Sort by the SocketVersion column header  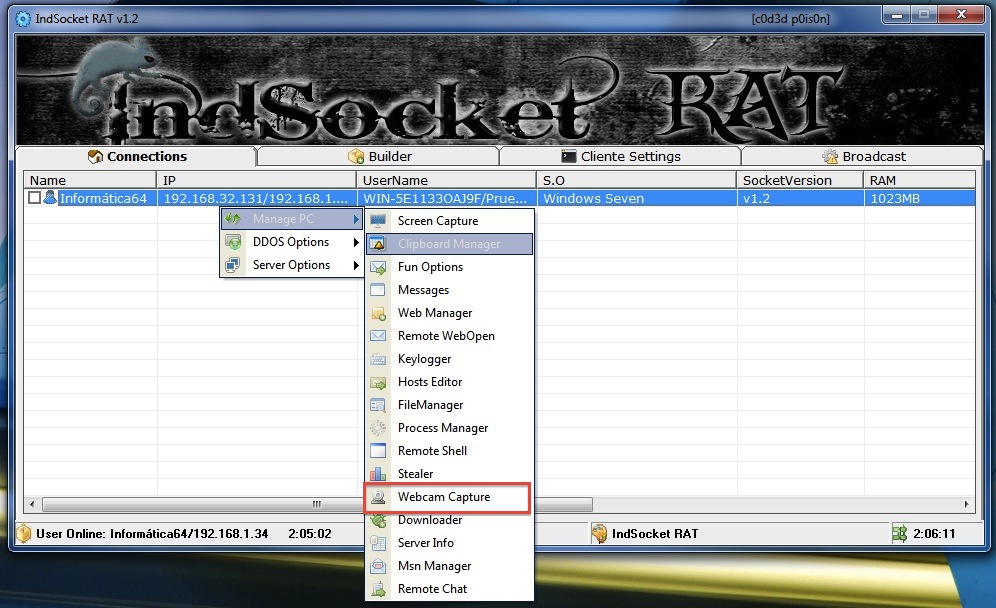click(800, 180)
